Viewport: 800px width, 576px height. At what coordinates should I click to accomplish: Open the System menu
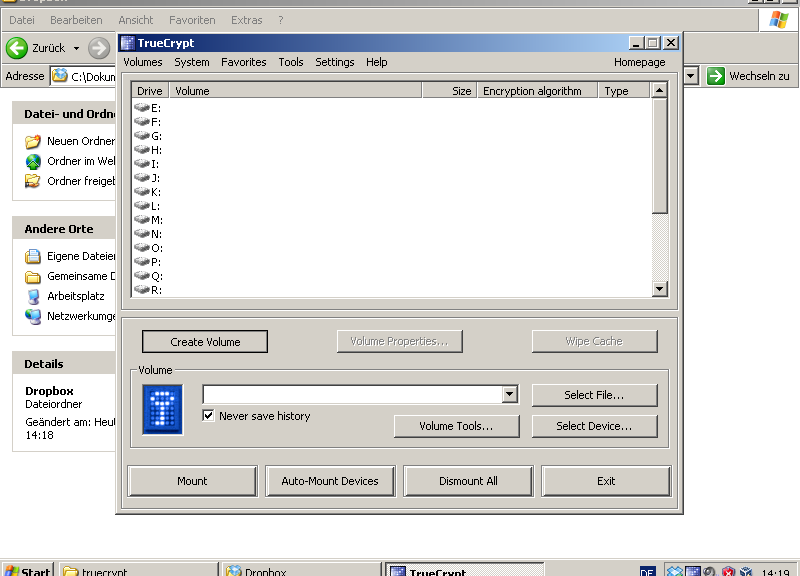[192, 62]
